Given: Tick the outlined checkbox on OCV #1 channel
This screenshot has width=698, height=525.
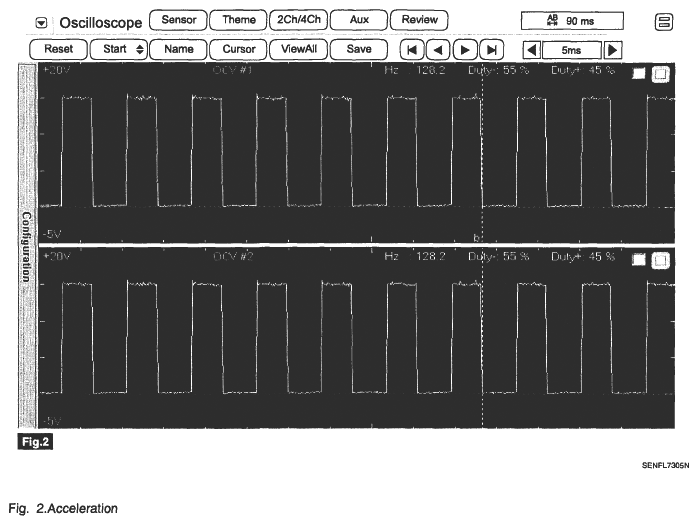Looking at the screenshot, I should (660, 74).
